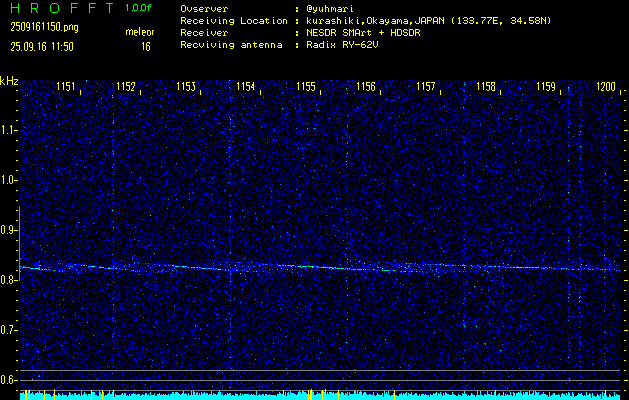629x400 pixels.
Task: Click the HROFFT title text
Action: tap(62, 8)
